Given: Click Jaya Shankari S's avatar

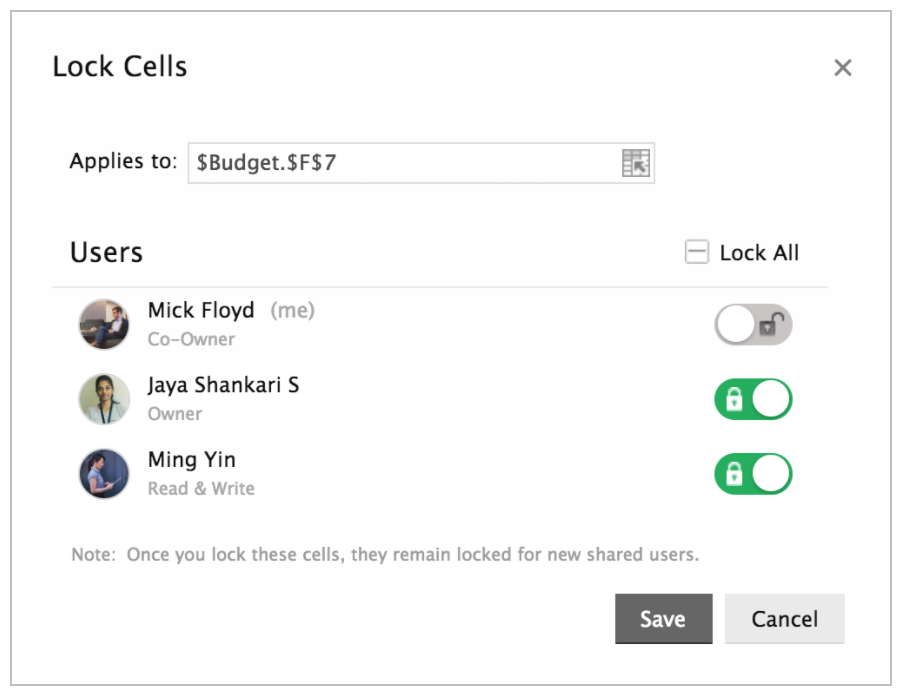Looking at the screenshot, I should tap(104, 399).
